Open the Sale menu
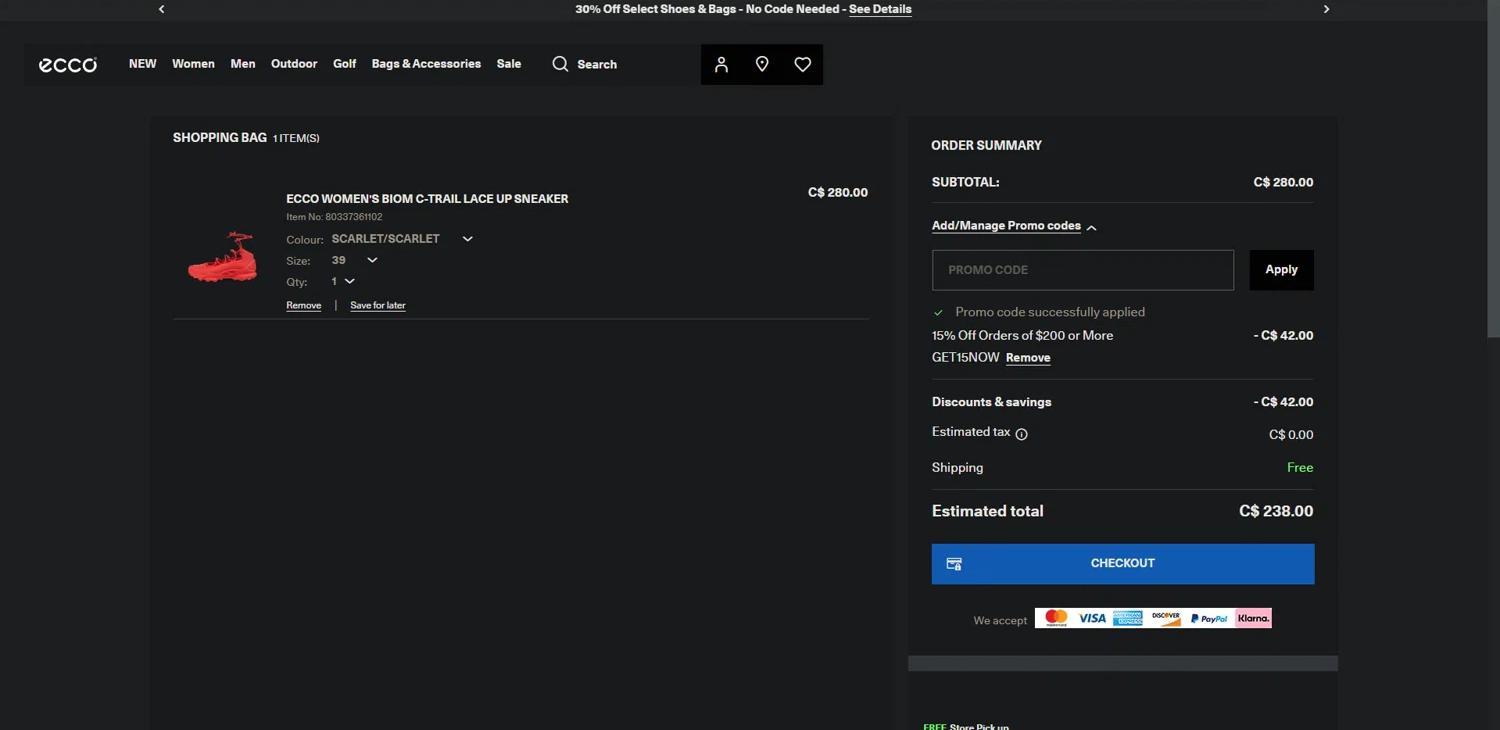 point(509,64)
